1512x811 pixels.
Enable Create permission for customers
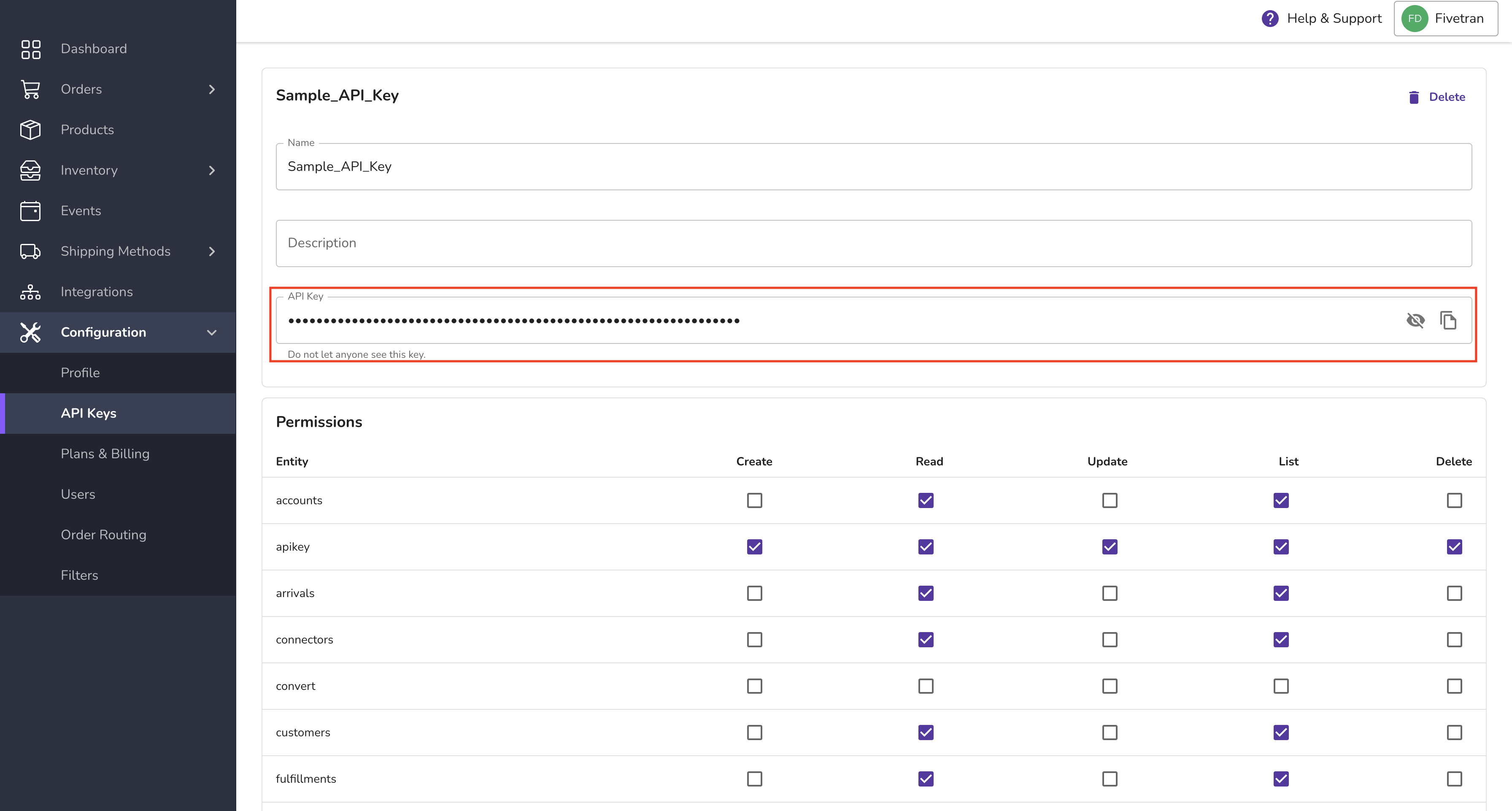pyautogui.click(x=754, y=733)
